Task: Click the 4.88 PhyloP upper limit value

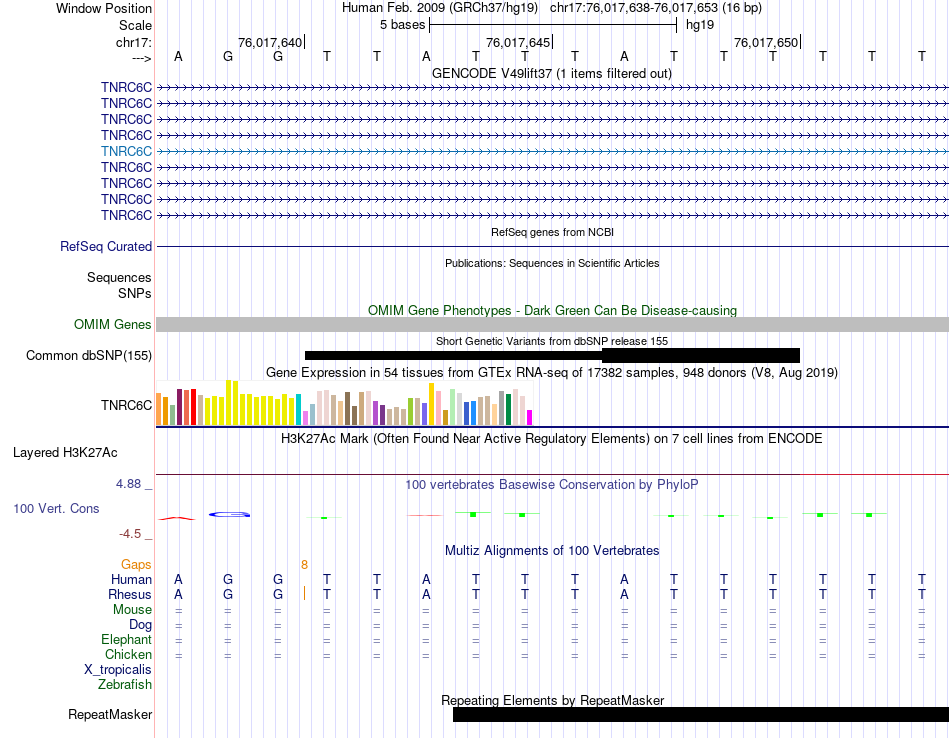Action: pos(128,484)
